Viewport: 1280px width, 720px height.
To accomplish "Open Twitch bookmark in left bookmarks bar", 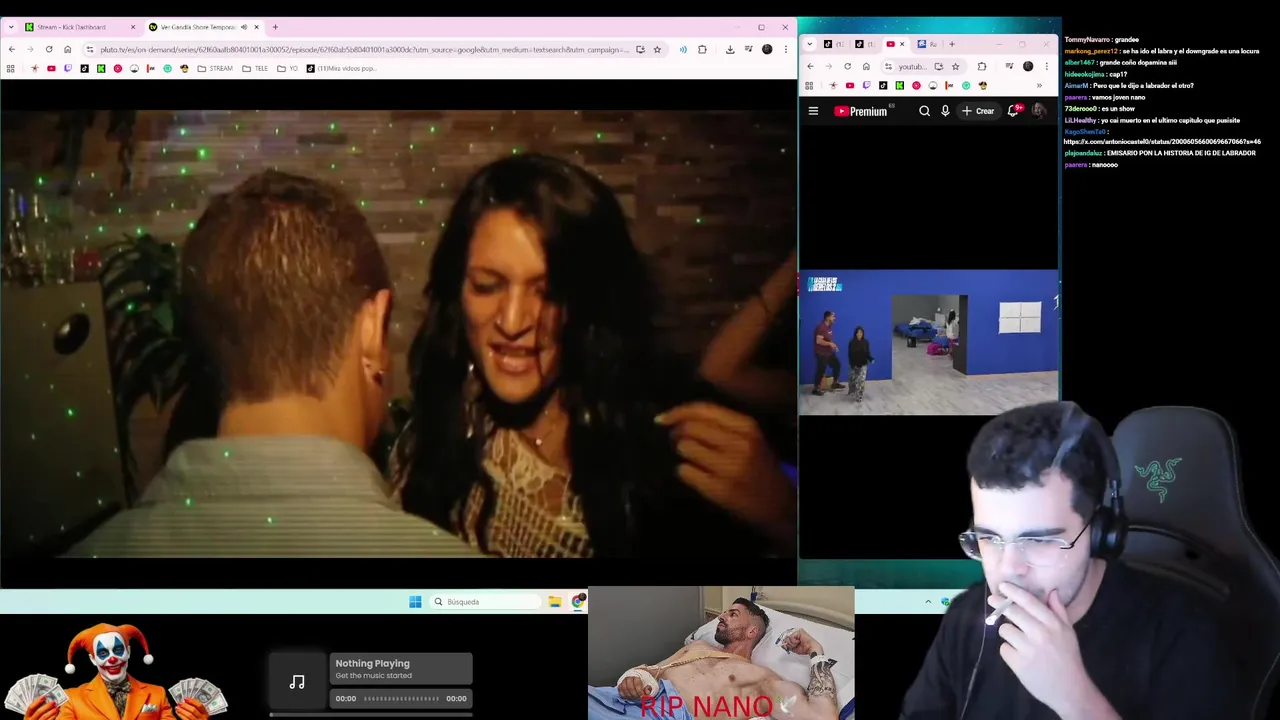I will tap(68, 69).
